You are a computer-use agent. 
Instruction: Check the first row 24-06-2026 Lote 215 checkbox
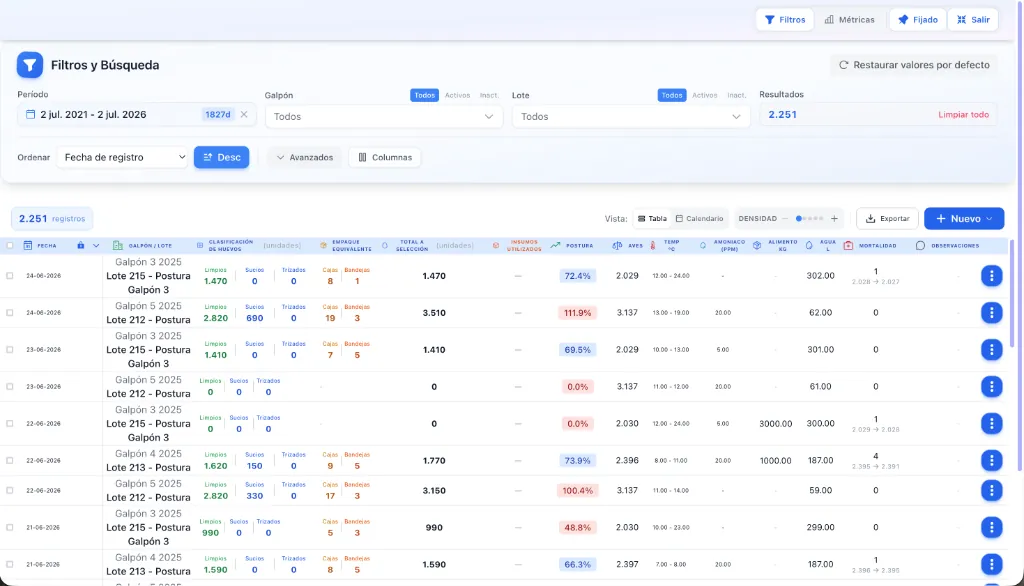(x=10, y=276)
